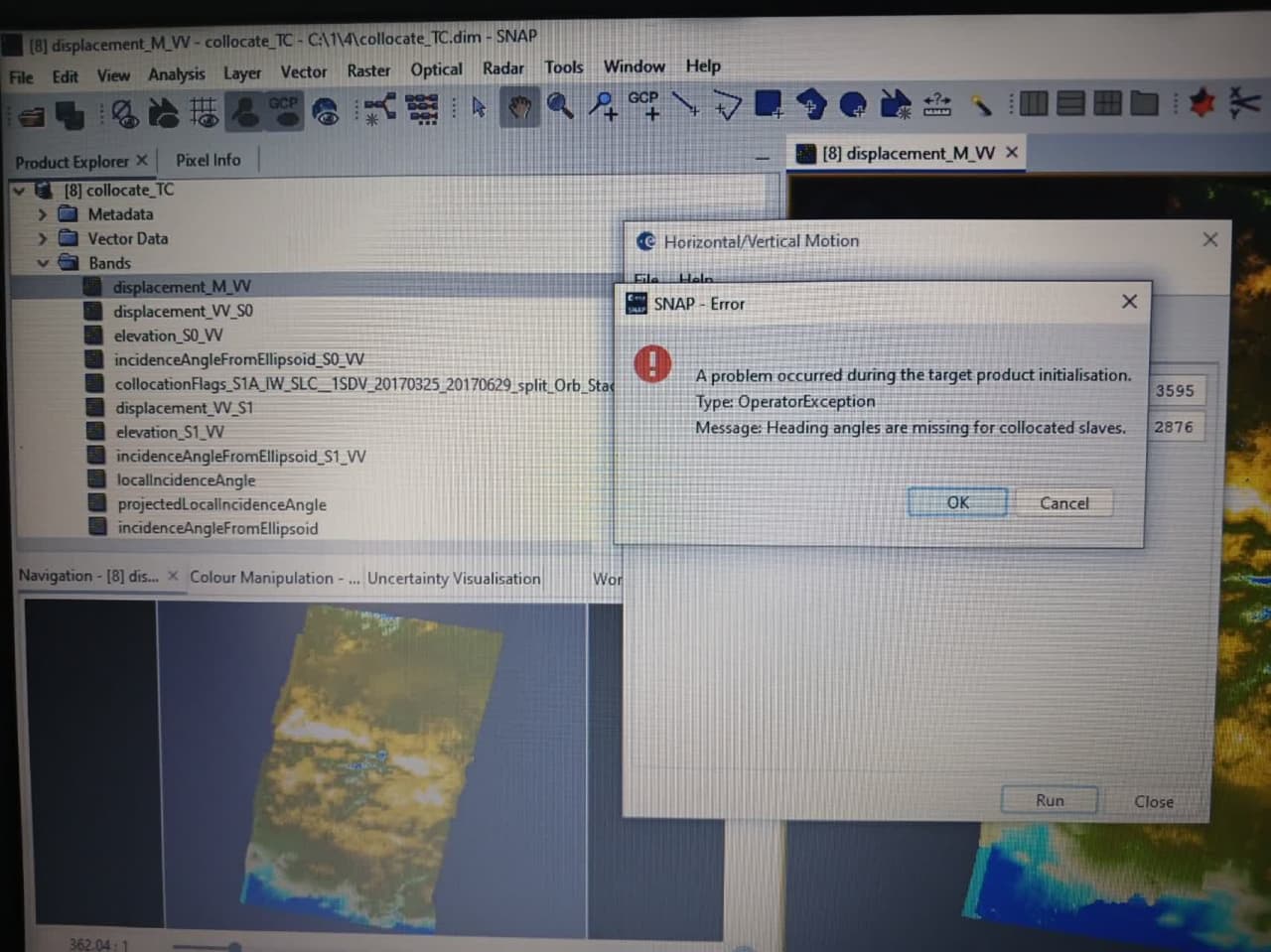Click the Navigation panel preview image
This screenshot has height=952, width=1271.
tap(372, 766)
